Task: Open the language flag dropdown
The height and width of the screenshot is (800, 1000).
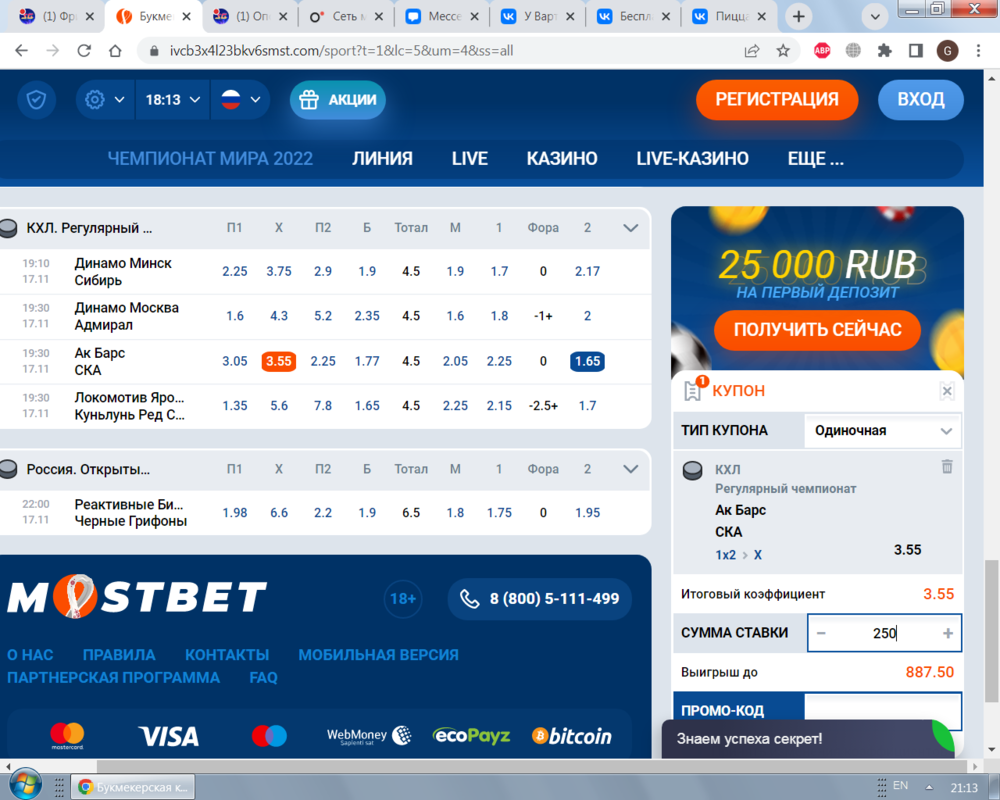Action: pos(240,100)
